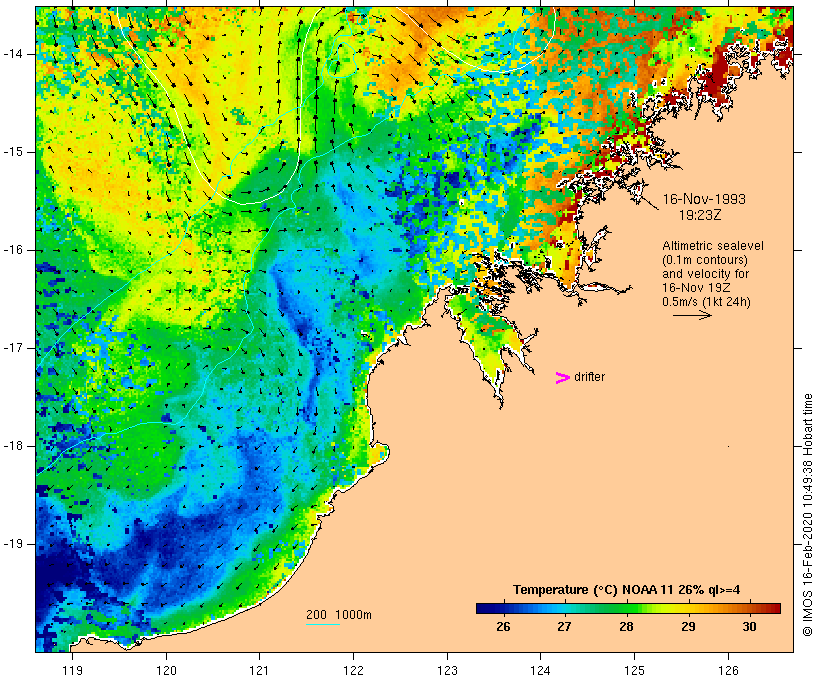820x680 pixels.
Task: Click the 122 longitude axis label
Action: pos(354,670)
